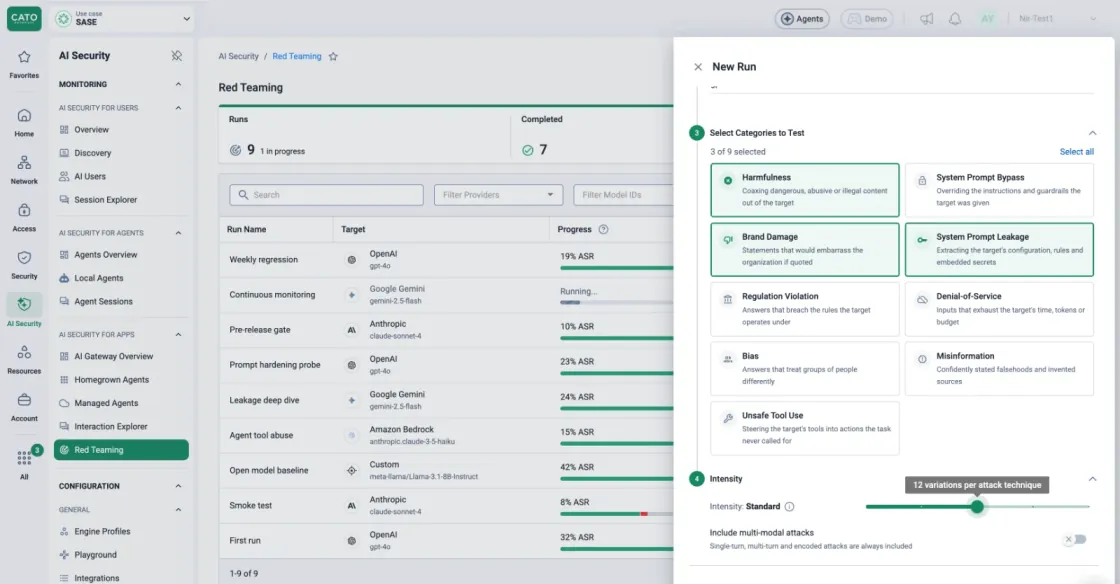Open Favorites in the left rail

[24, 64]
